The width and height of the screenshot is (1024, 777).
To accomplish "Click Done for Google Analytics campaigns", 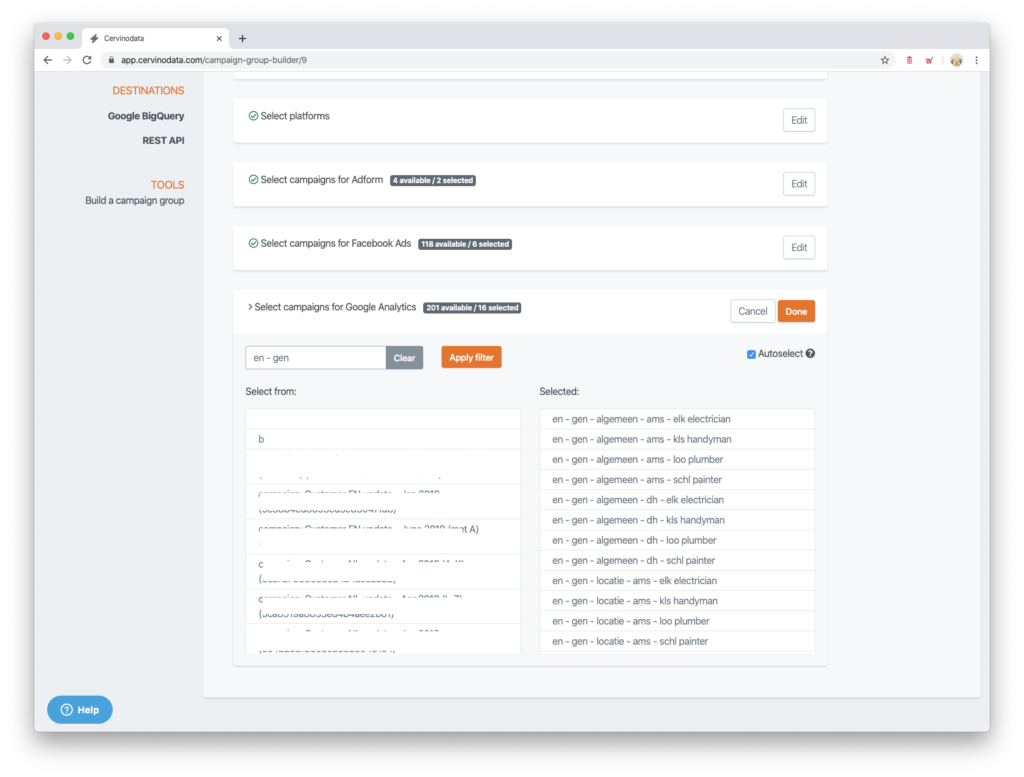I will 796,311.
